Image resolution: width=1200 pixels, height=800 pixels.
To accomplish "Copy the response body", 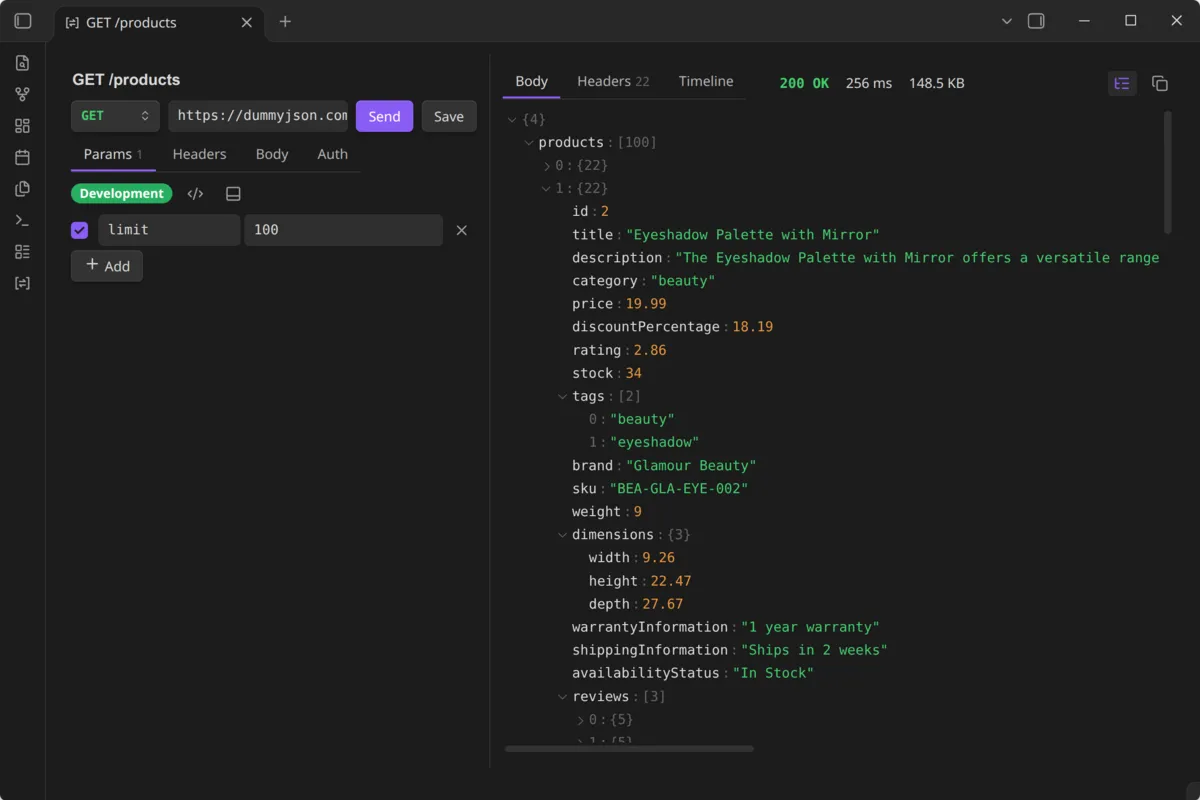I will tap(1160, 84).
